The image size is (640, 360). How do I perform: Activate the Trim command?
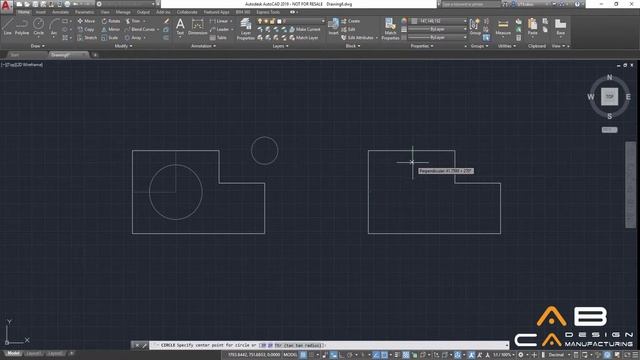[x=133, y=21]
